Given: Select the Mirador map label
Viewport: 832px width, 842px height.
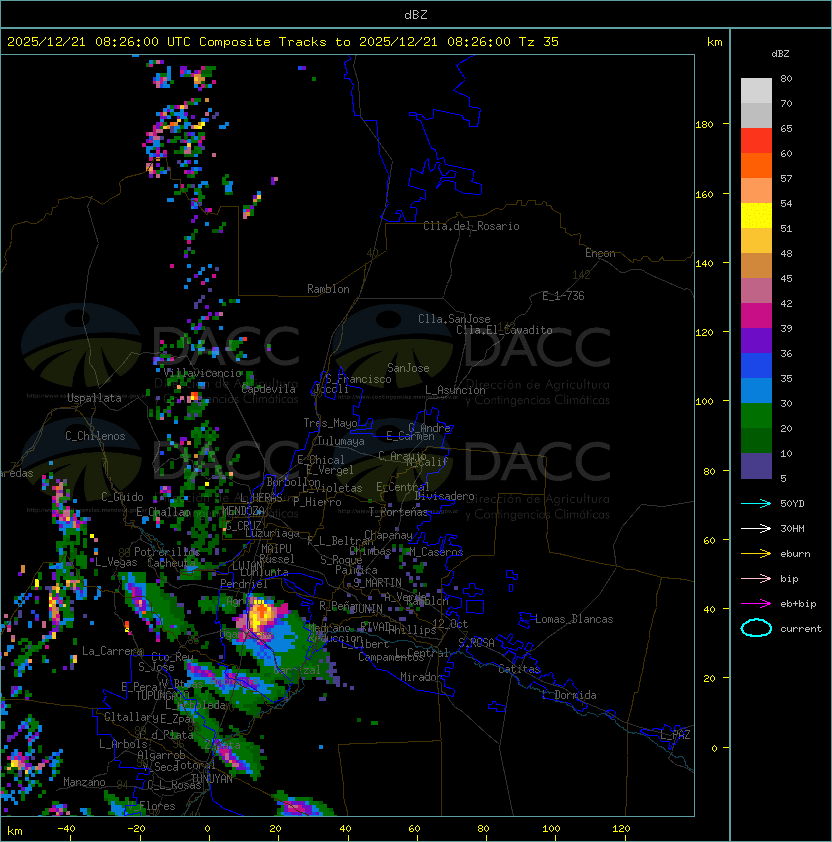Looking at the screenshot, I should [x=421, y=677].
